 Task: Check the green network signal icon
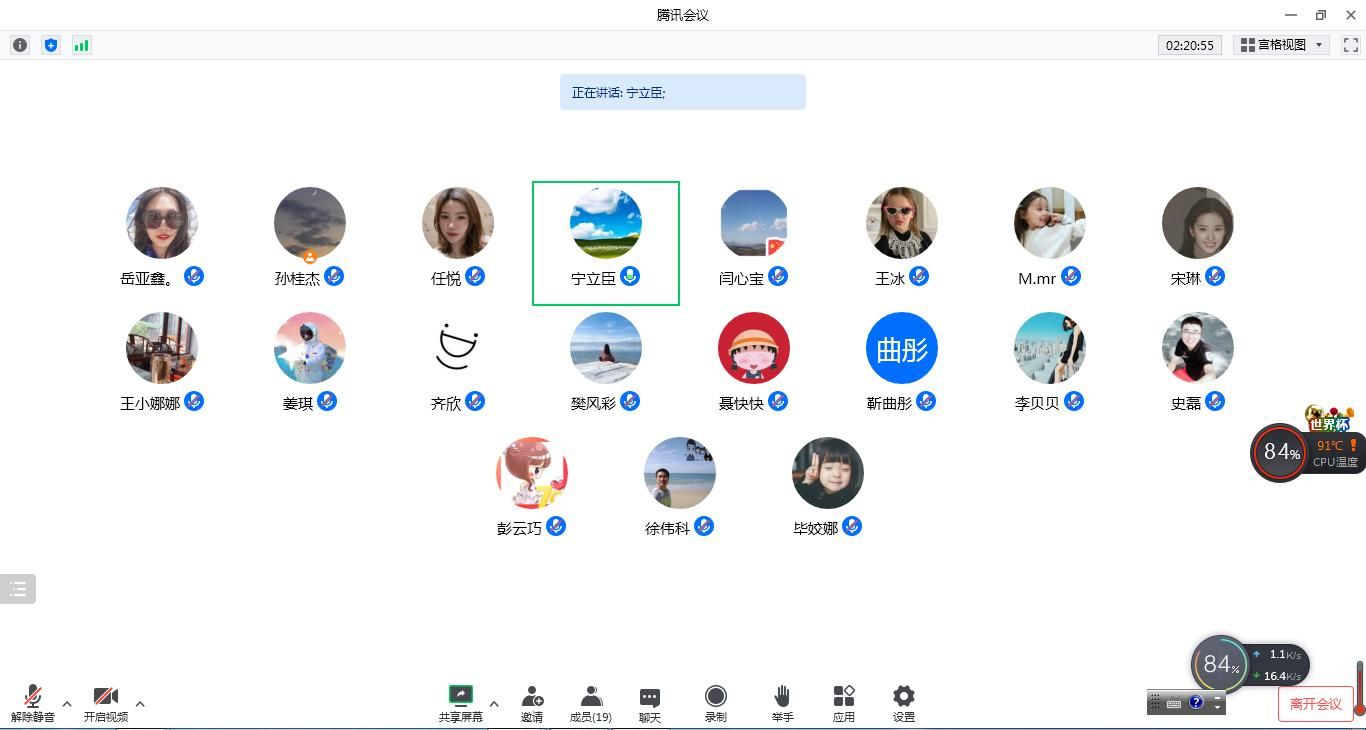tap(82, 45)
